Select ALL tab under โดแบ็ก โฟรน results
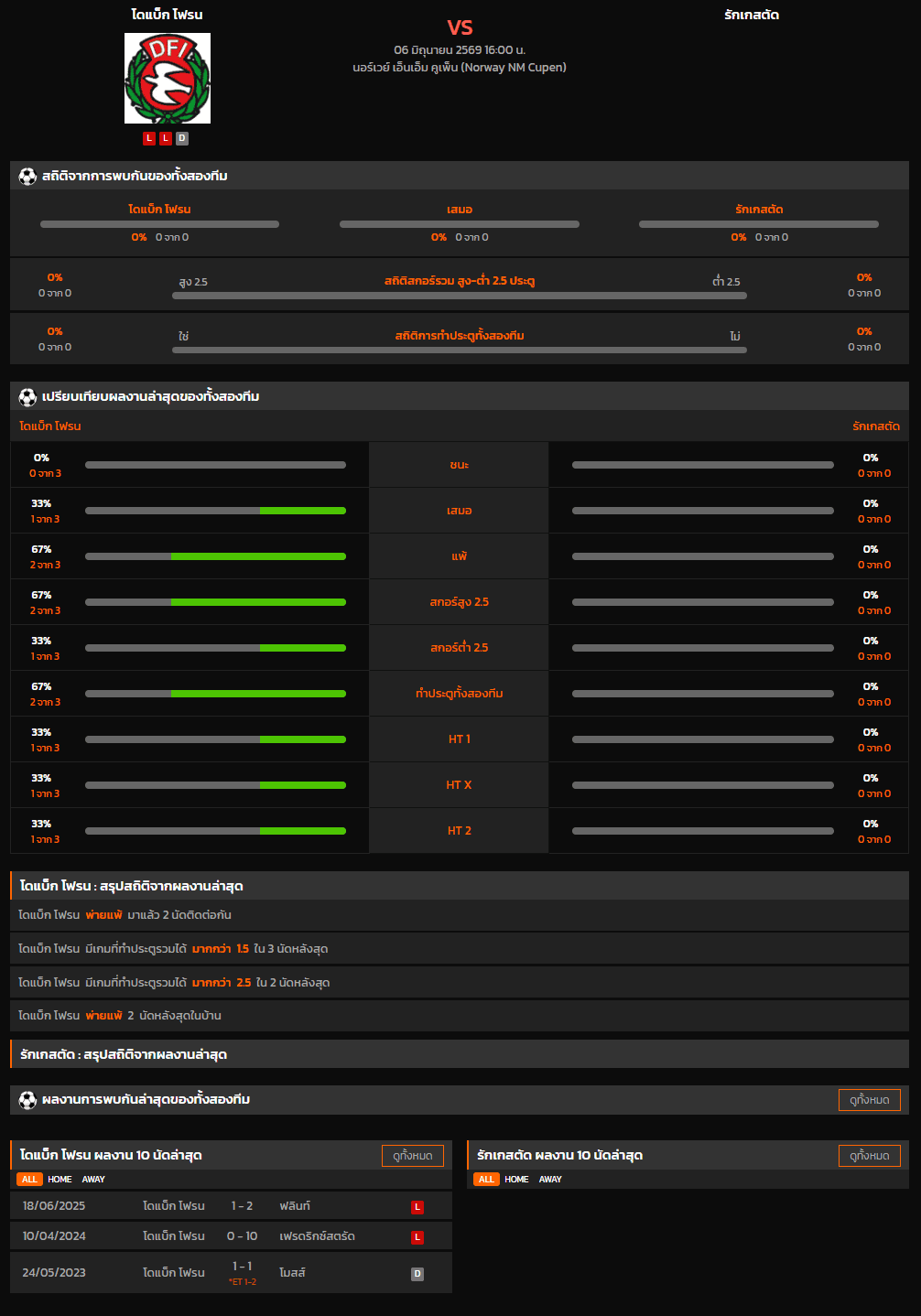 pyautogui.click(x=29, y=1180)
